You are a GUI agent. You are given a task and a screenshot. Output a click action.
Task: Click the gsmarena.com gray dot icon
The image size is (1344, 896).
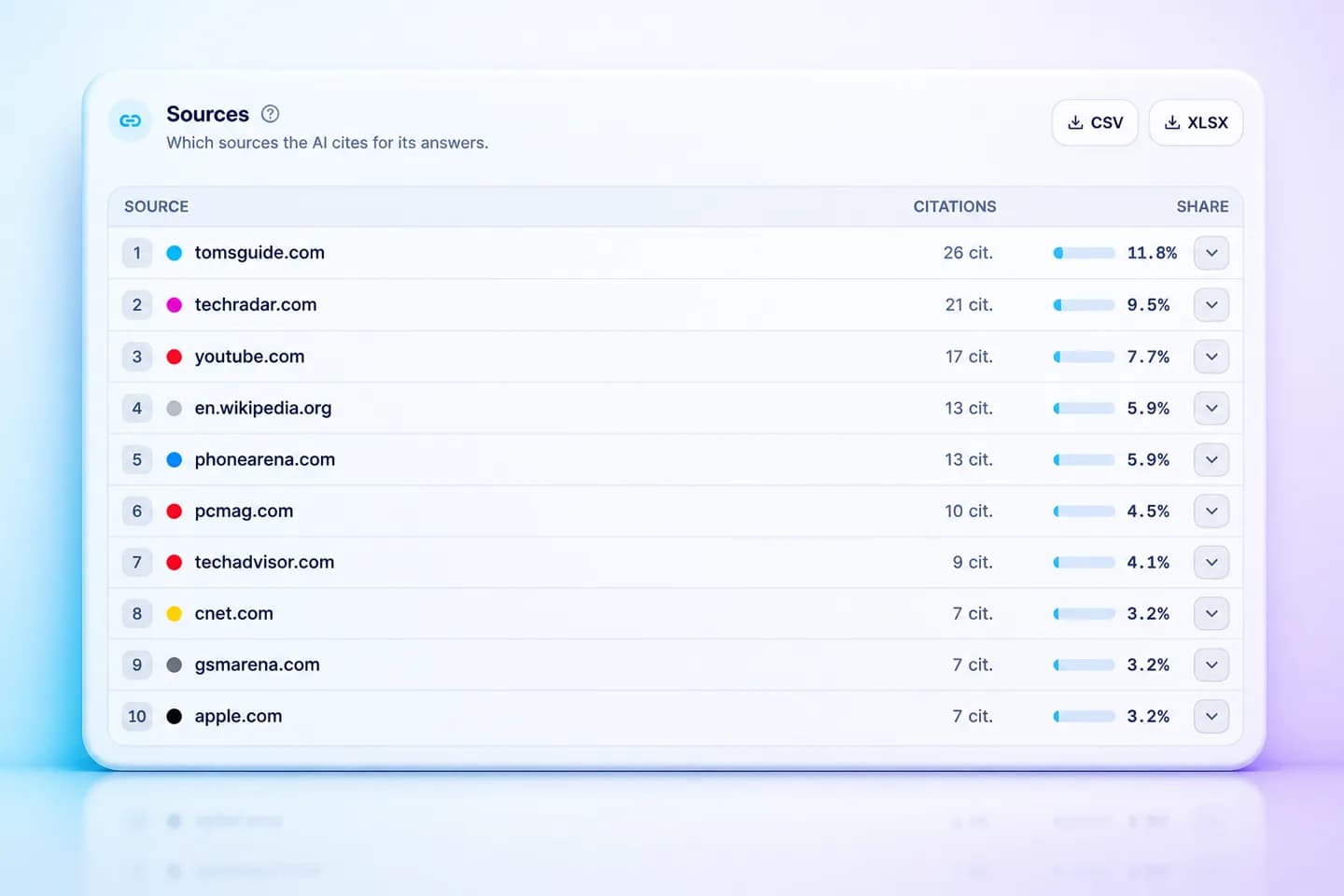pos(174,665)
